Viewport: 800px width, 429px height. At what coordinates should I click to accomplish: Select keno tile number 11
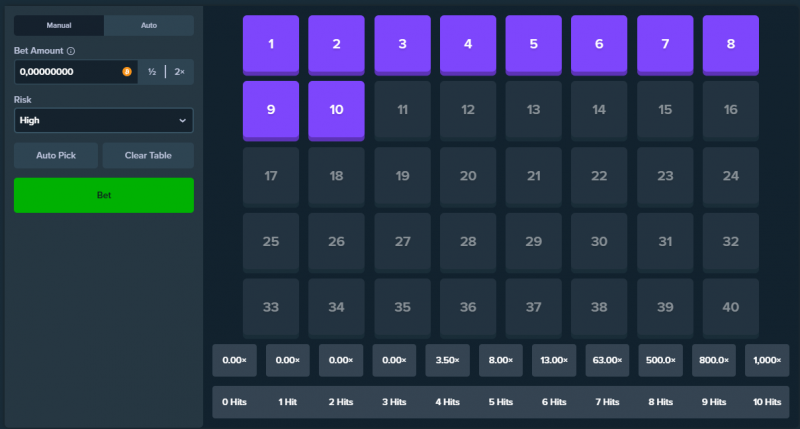click(x=403, y=111)
